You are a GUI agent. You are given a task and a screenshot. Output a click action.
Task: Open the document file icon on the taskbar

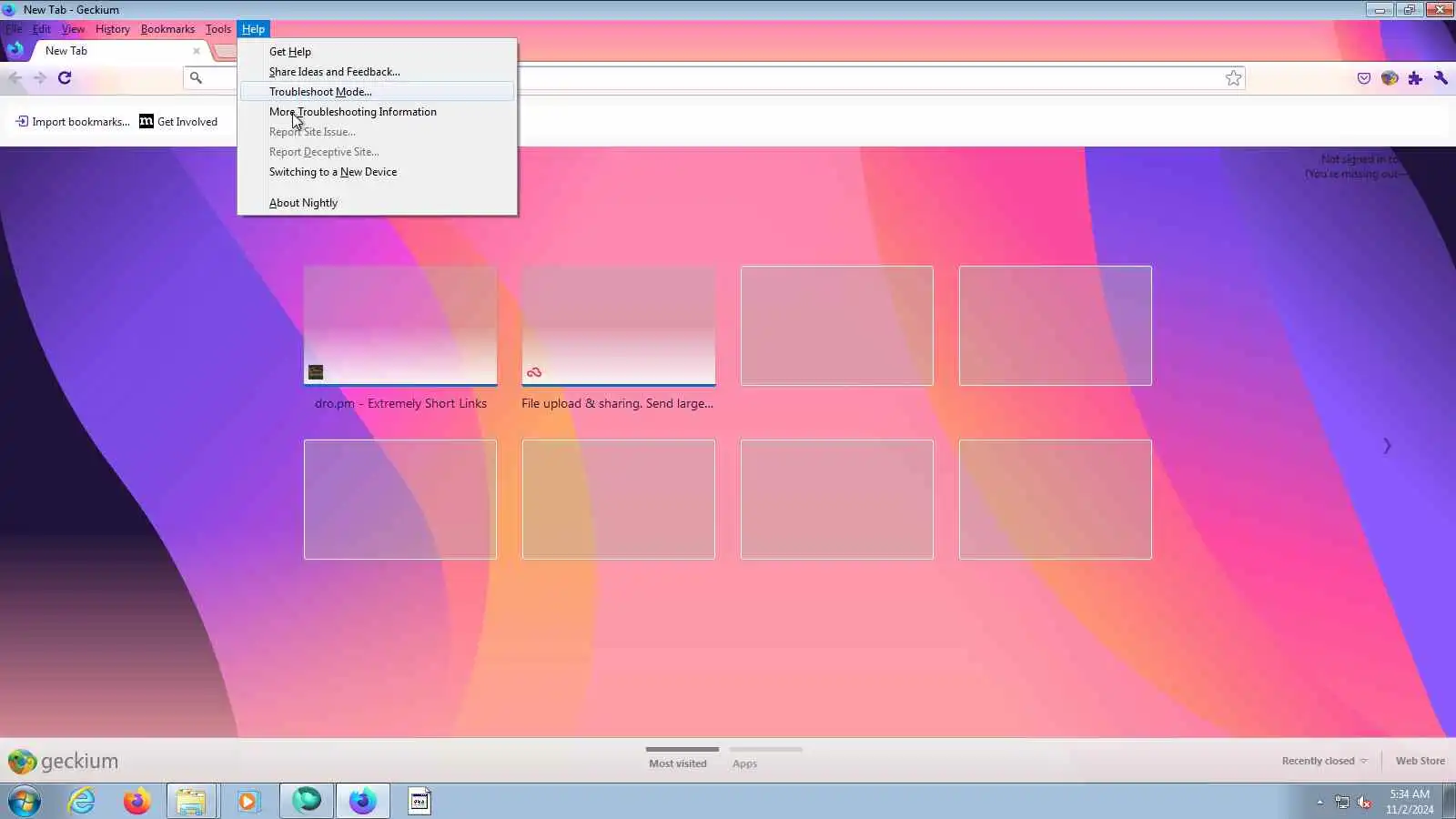click(x=420, y=802)
